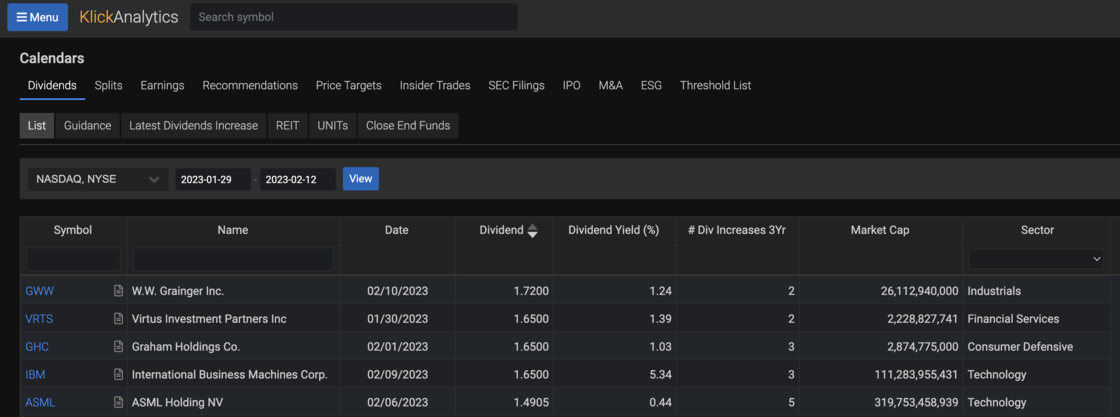
Task: Switch to the Dividends tab
Action: (x=52, y=86)
